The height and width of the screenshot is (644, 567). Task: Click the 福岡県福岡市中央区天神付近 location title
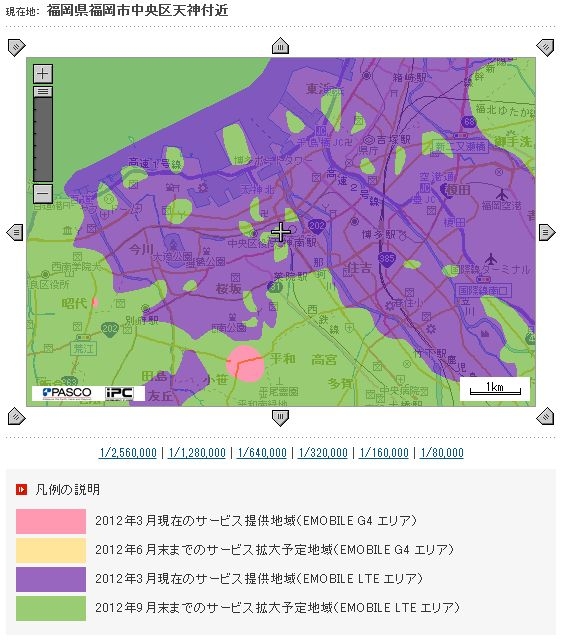137,10
